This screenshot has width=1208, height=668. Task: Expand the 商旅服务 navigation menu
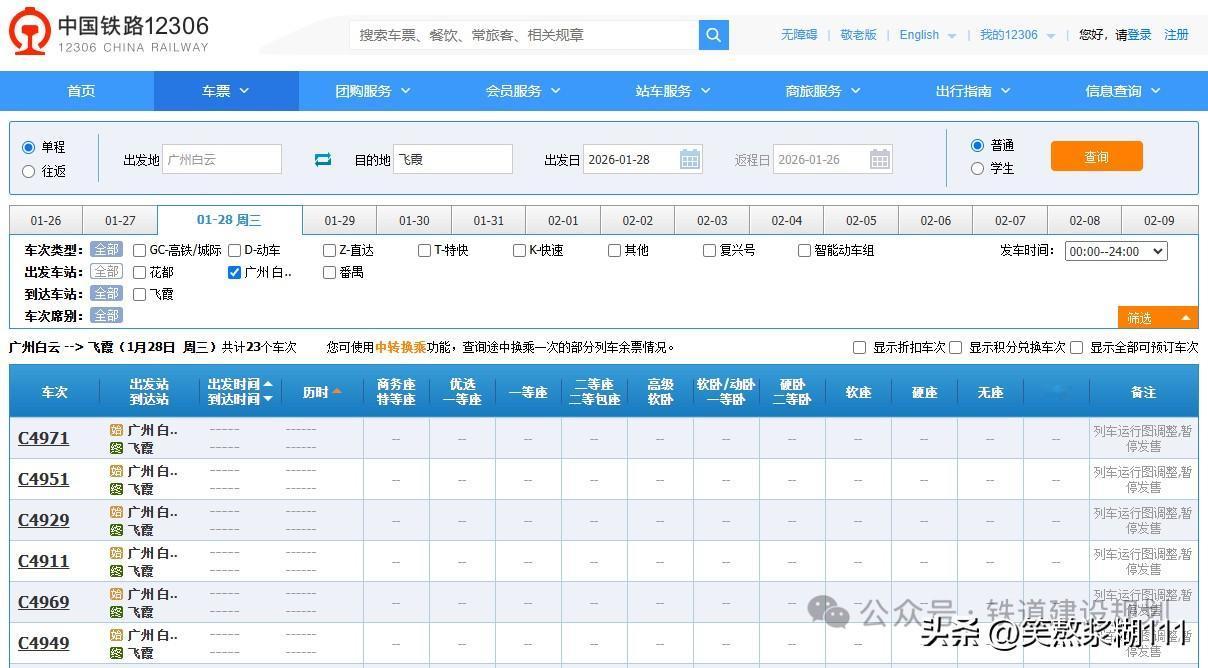pyautogui.click(x=823, y=91)
